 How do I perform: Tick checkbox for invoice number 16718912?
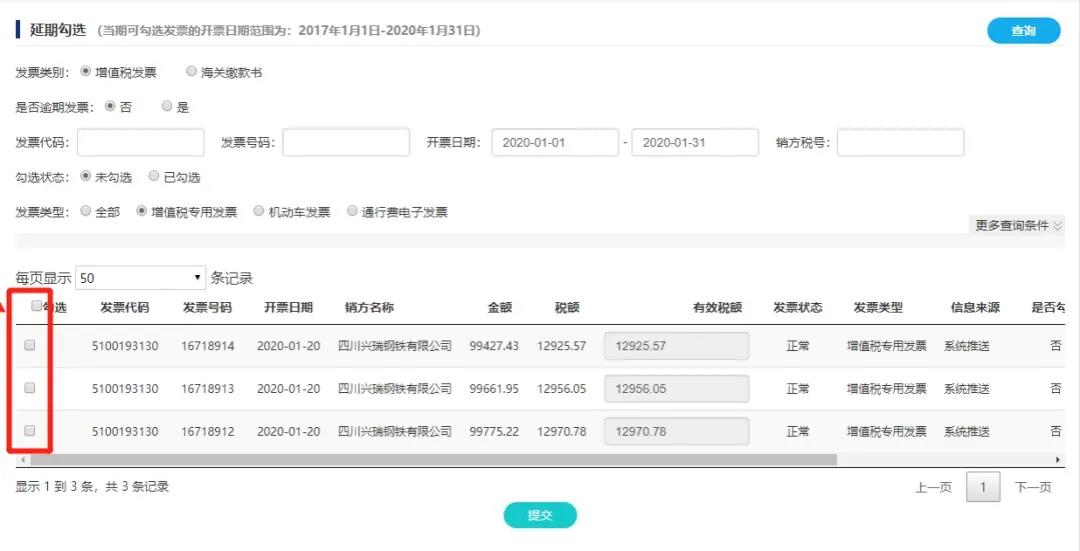click(30, 430)
